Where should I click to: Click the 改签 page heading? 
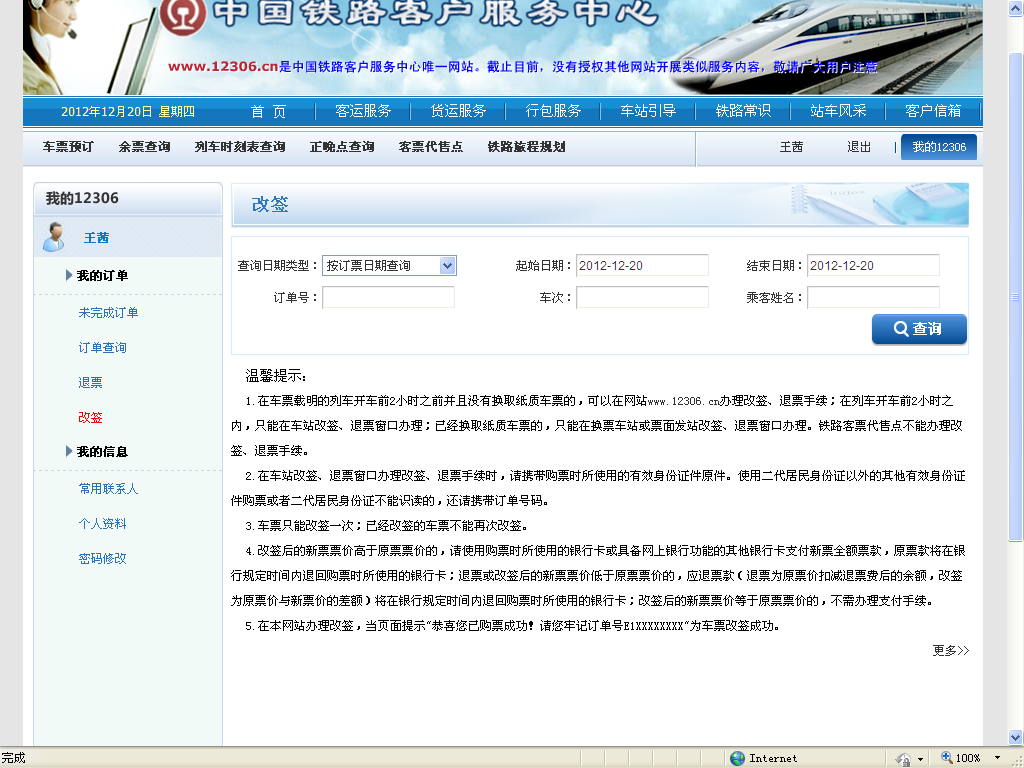[270, 204]
